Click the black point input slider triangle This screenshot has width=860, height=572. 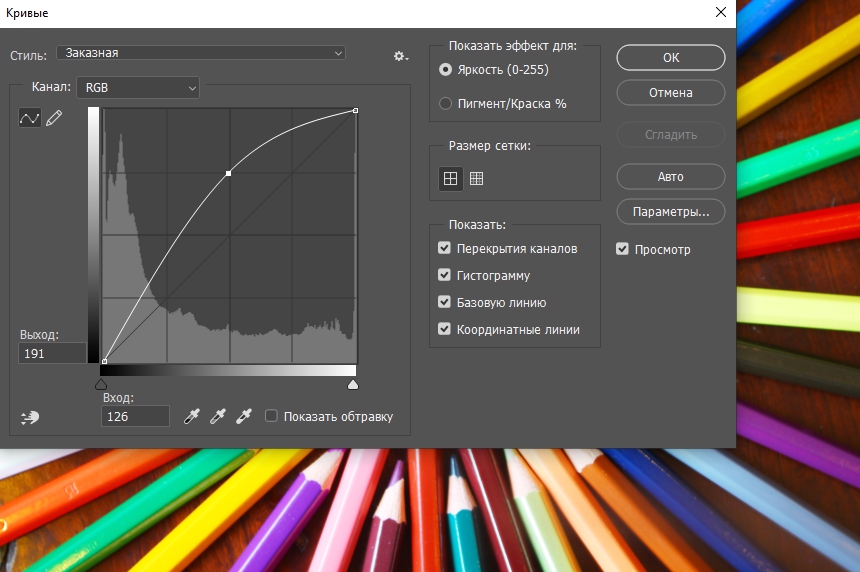pos(101,384)
